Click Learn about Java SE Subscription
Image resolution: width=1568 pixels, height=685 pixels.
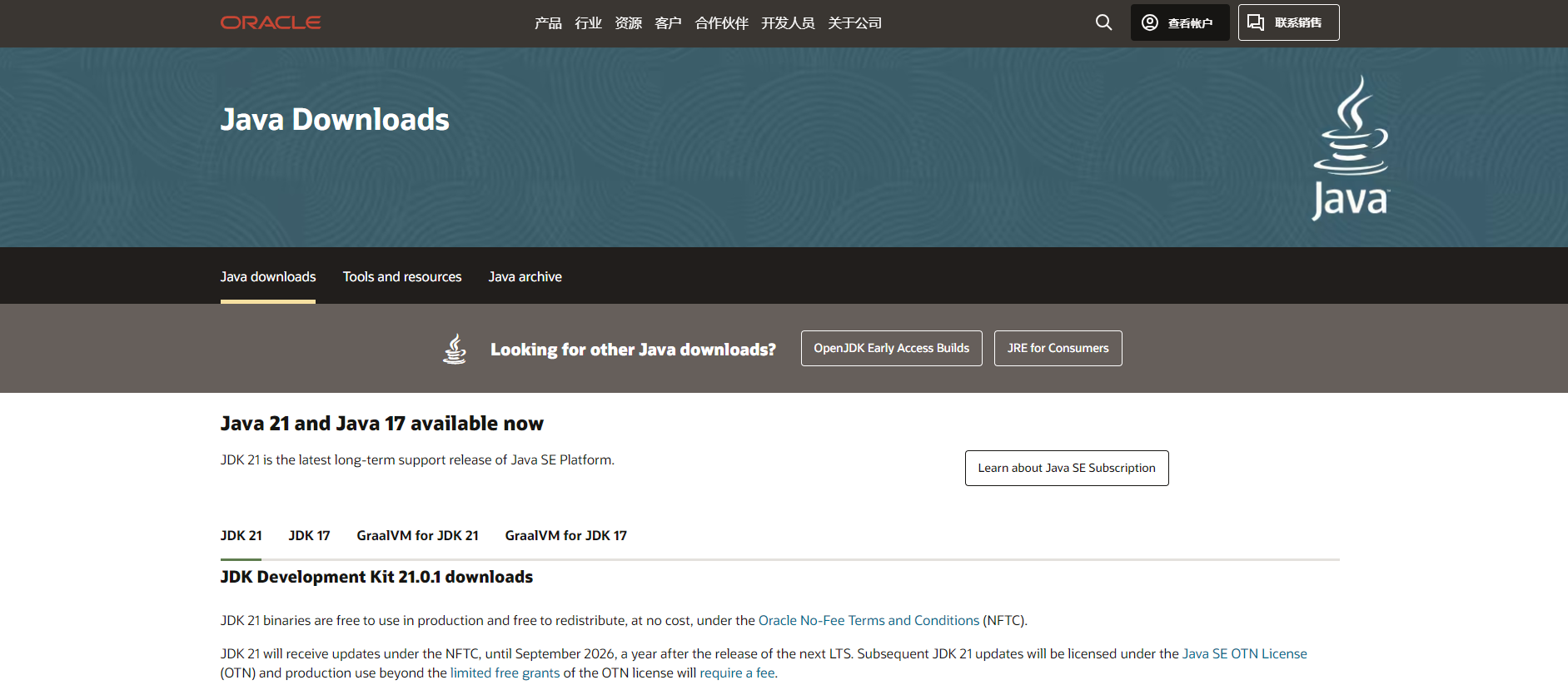[x=1067, y=468]
